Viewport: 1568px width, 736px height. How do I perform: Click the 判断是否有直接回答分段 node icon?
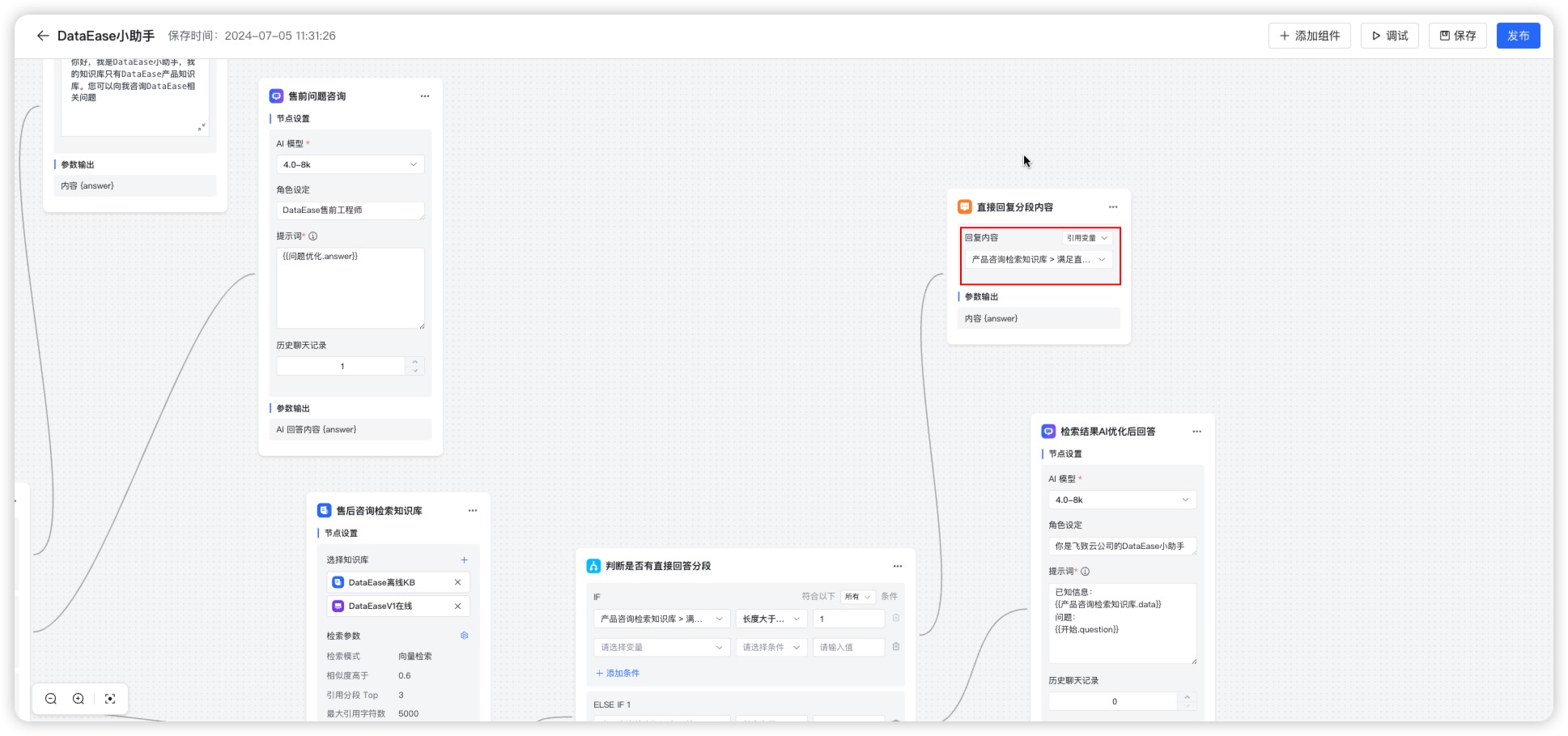pos(593,566)
